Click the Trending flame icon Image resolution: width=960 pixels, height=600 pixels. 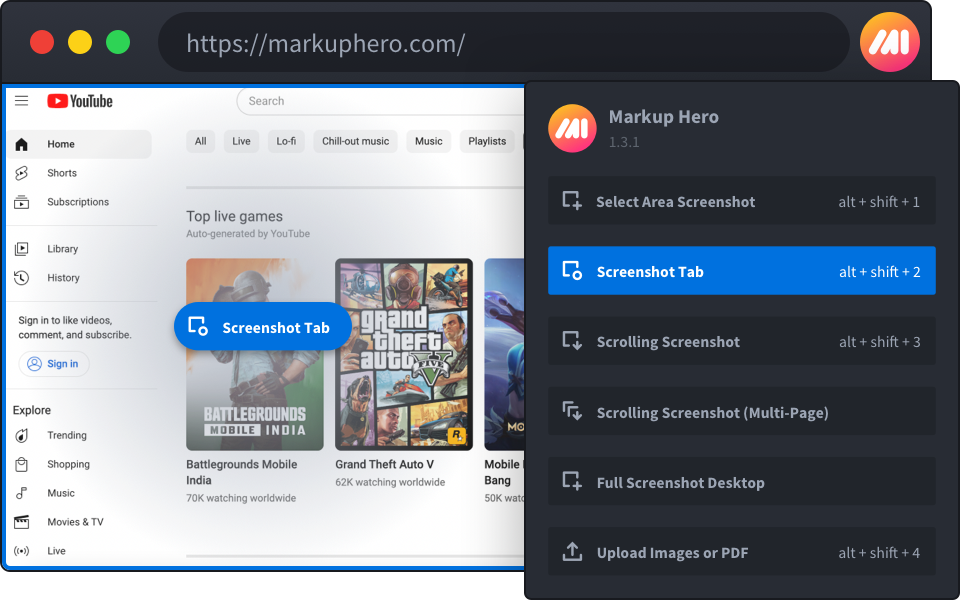pyautogui.click(x=21, y=435)
